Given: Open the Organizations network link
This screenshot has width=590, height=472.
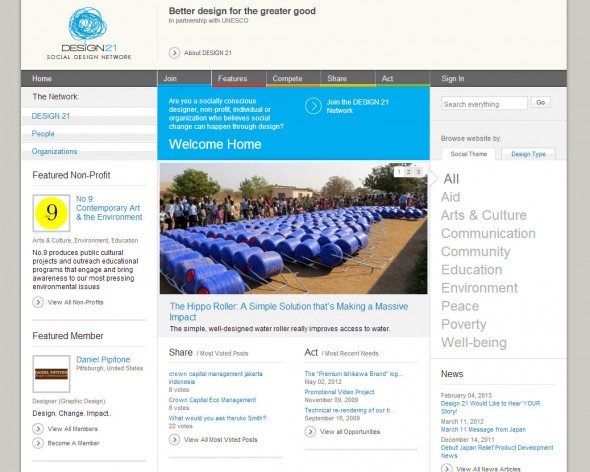Looking at the screenshot, I should (55, 151).
